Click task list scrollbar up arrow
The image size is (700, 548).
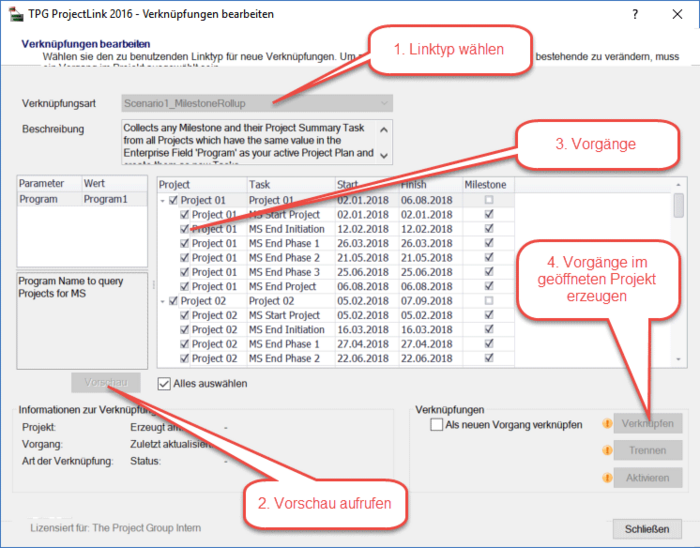tap(679, 184)
